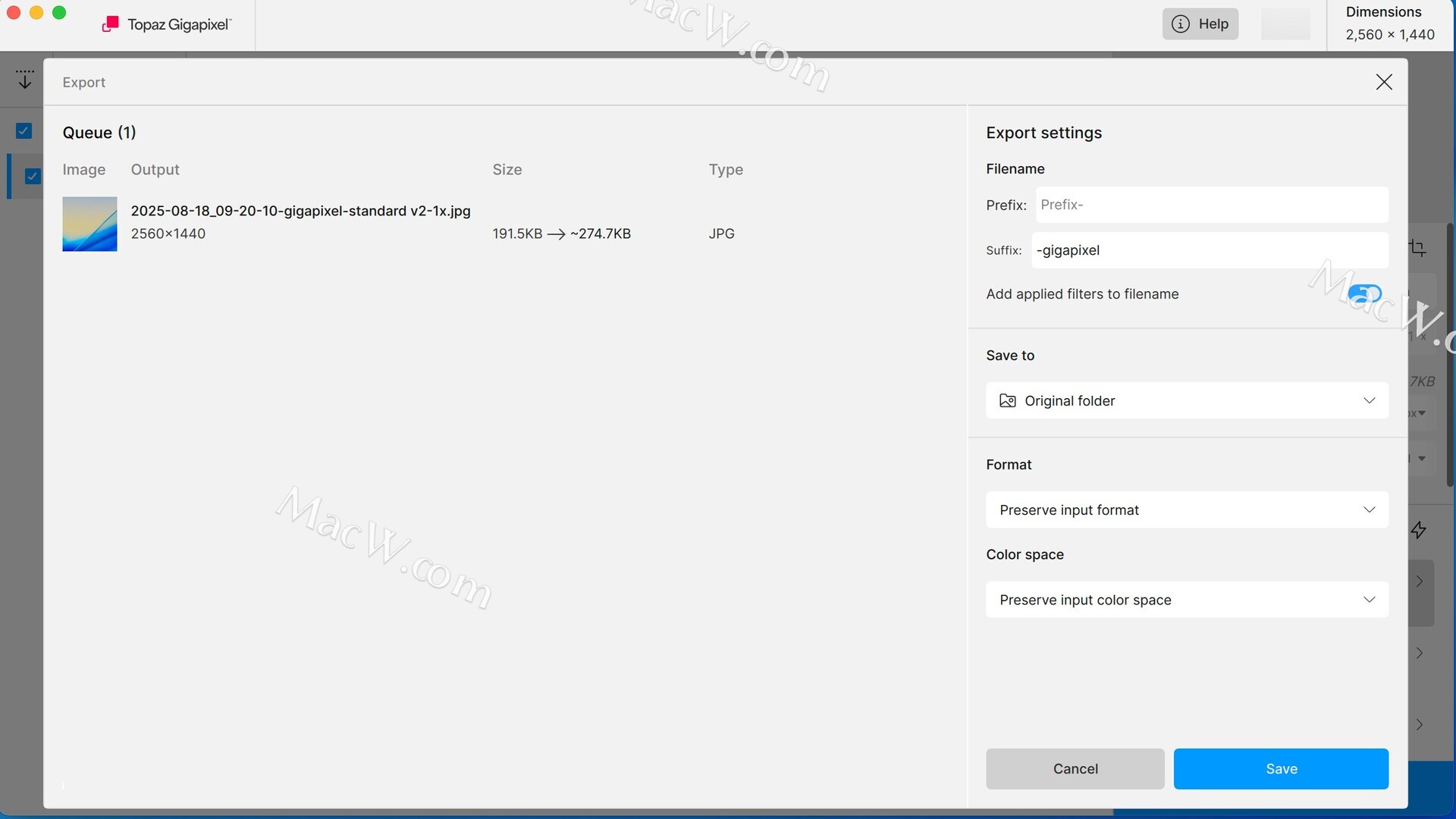The width and height of the screenshot is (1456, 819).
Task: Uncheck the second image row checkbox
Action: point(33,176)
